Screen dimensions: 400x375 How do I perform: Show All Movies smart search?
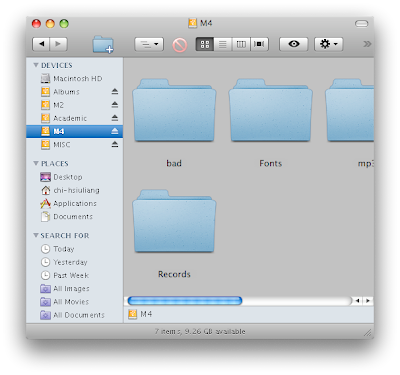(x=74, y=302)
